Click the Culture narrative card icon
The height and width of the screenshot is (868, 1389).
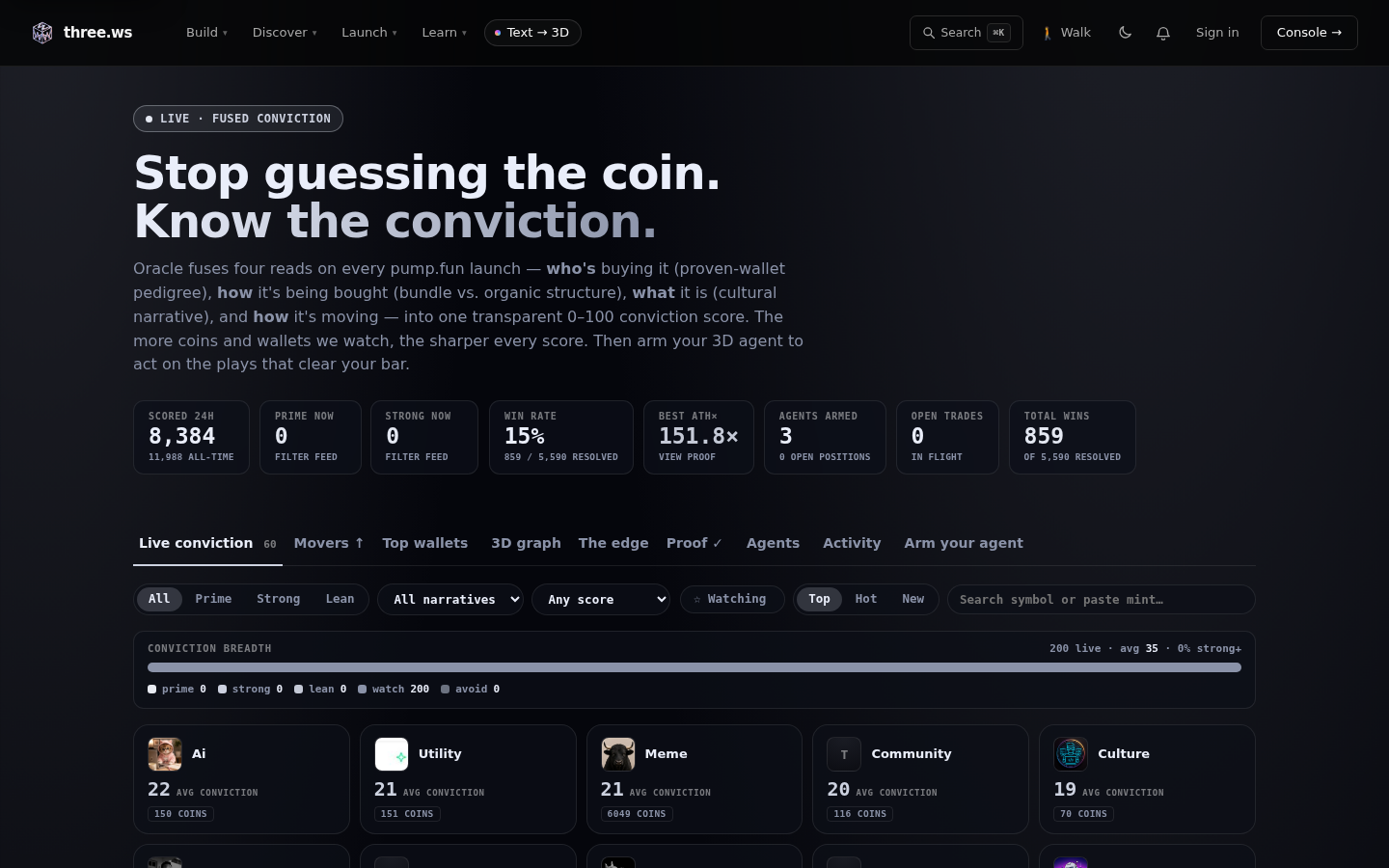click(x=1071, y=754)
